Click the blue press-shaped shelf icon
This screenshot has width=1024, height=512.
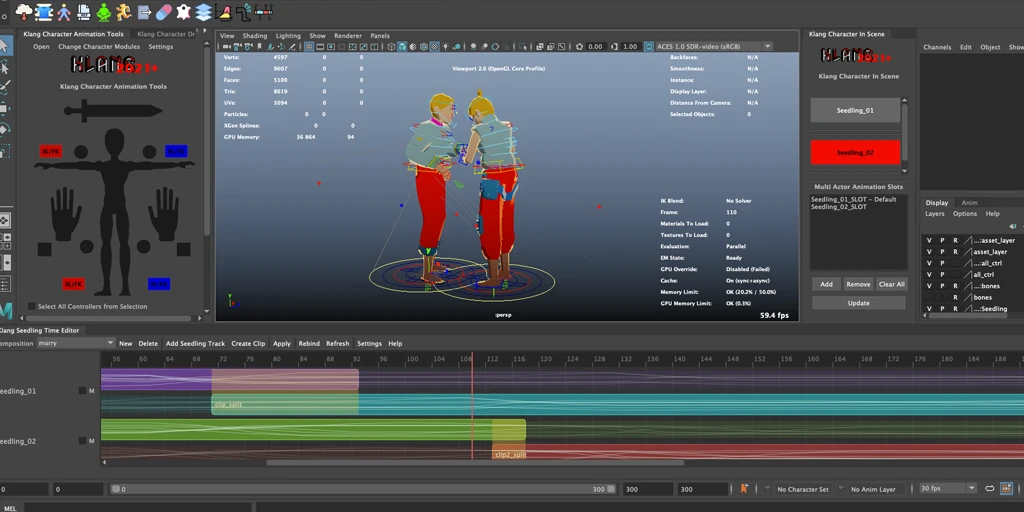tap(44, 11)
